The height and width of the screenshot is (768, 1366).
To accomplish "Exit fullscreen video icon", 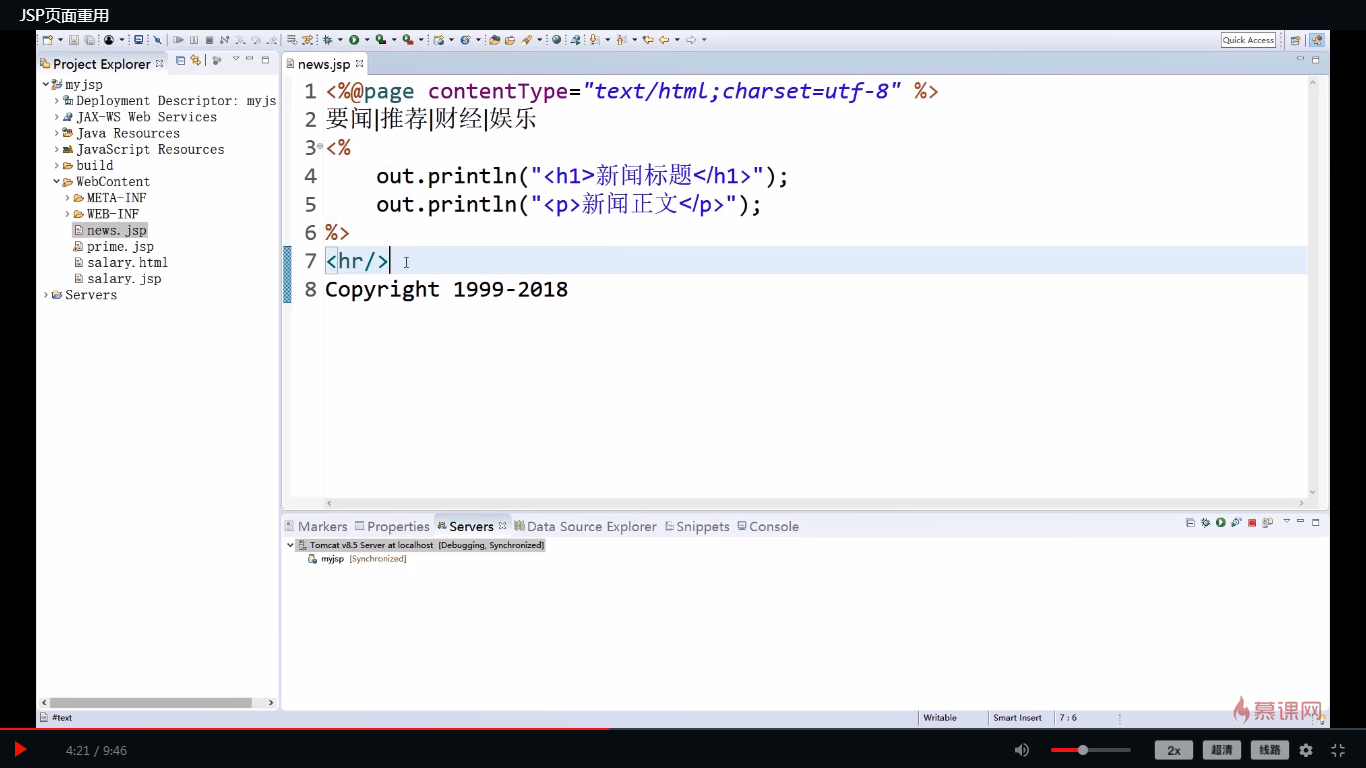I will point(1339,750).
